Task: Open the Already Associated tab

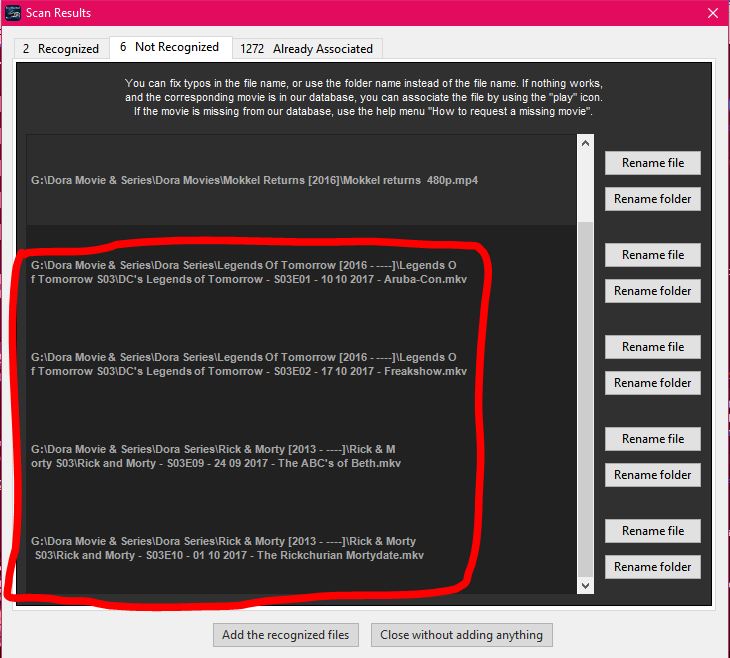Action: pos(307,48)
